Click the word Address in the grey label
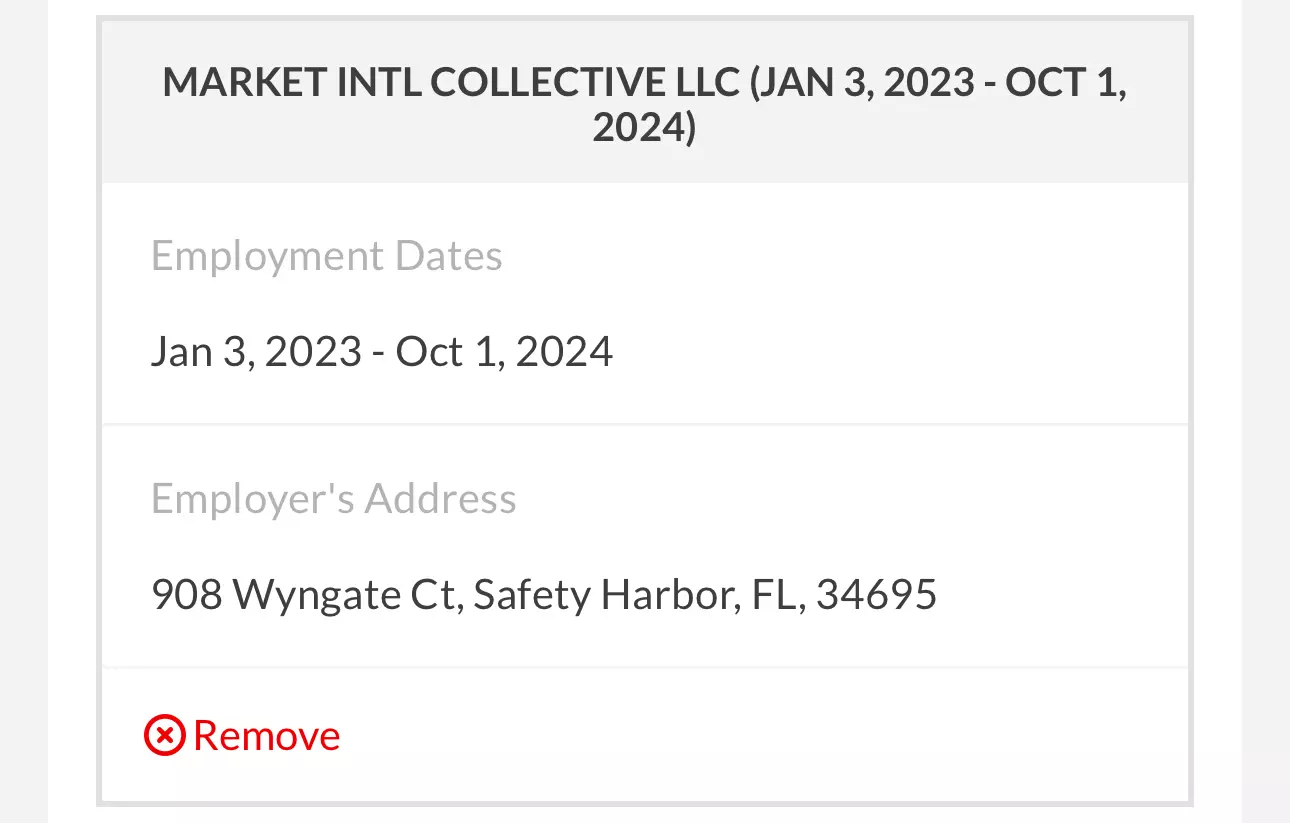 [x=440, y=498]
